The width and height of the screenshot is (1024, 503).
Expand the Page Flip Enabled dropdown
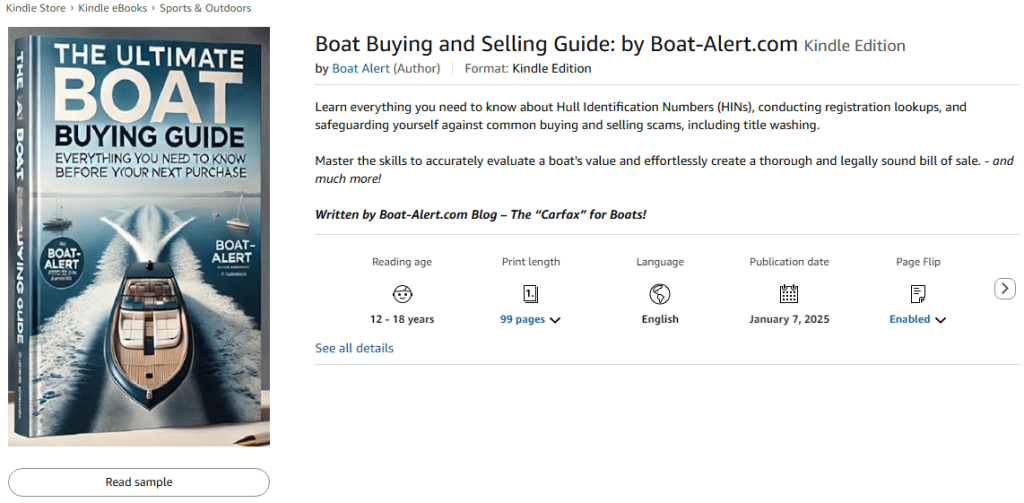click(918, 319)
